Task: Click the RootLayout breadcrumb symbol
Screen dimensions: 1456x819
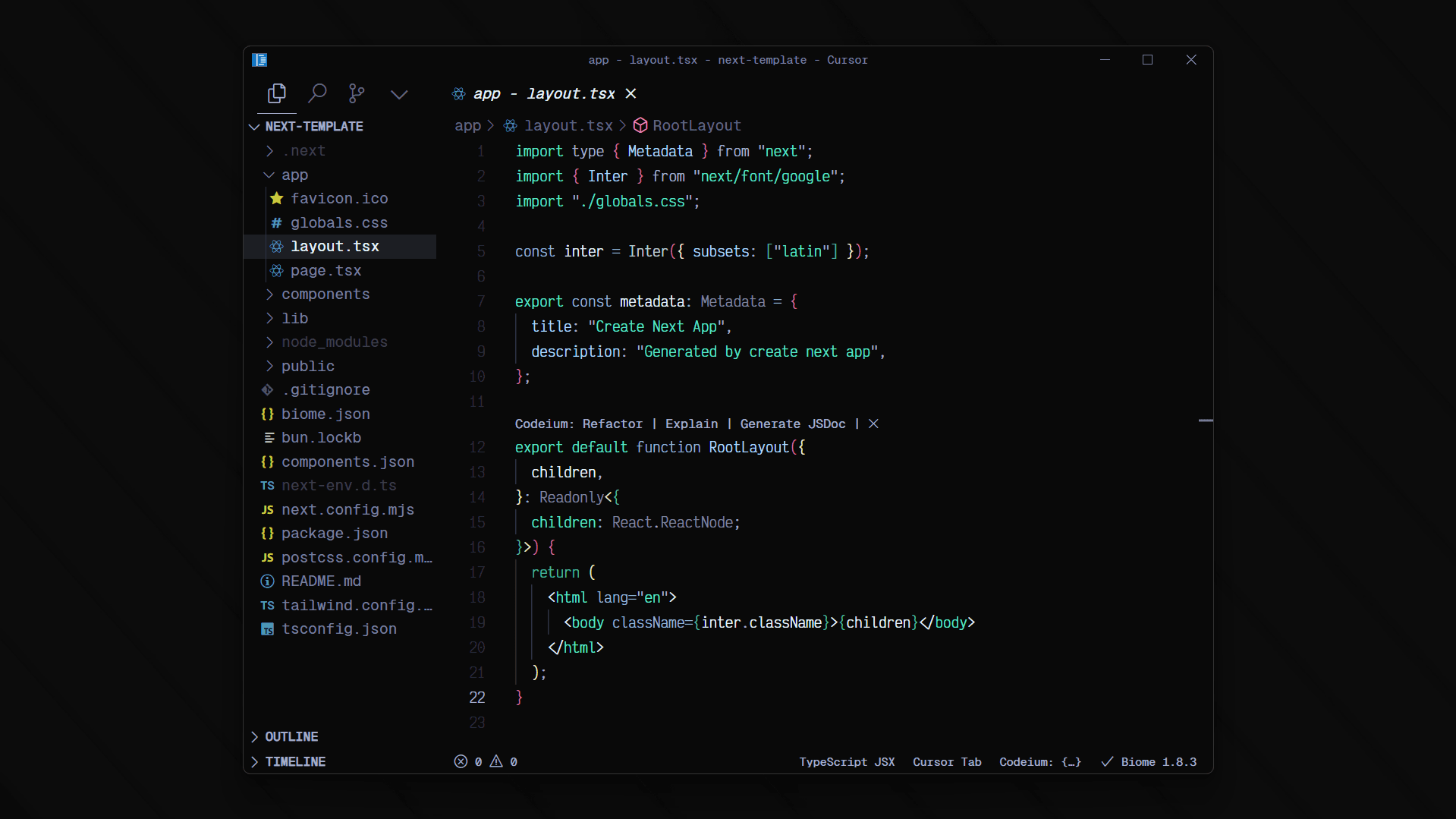Action: click(x=697, y=126)
